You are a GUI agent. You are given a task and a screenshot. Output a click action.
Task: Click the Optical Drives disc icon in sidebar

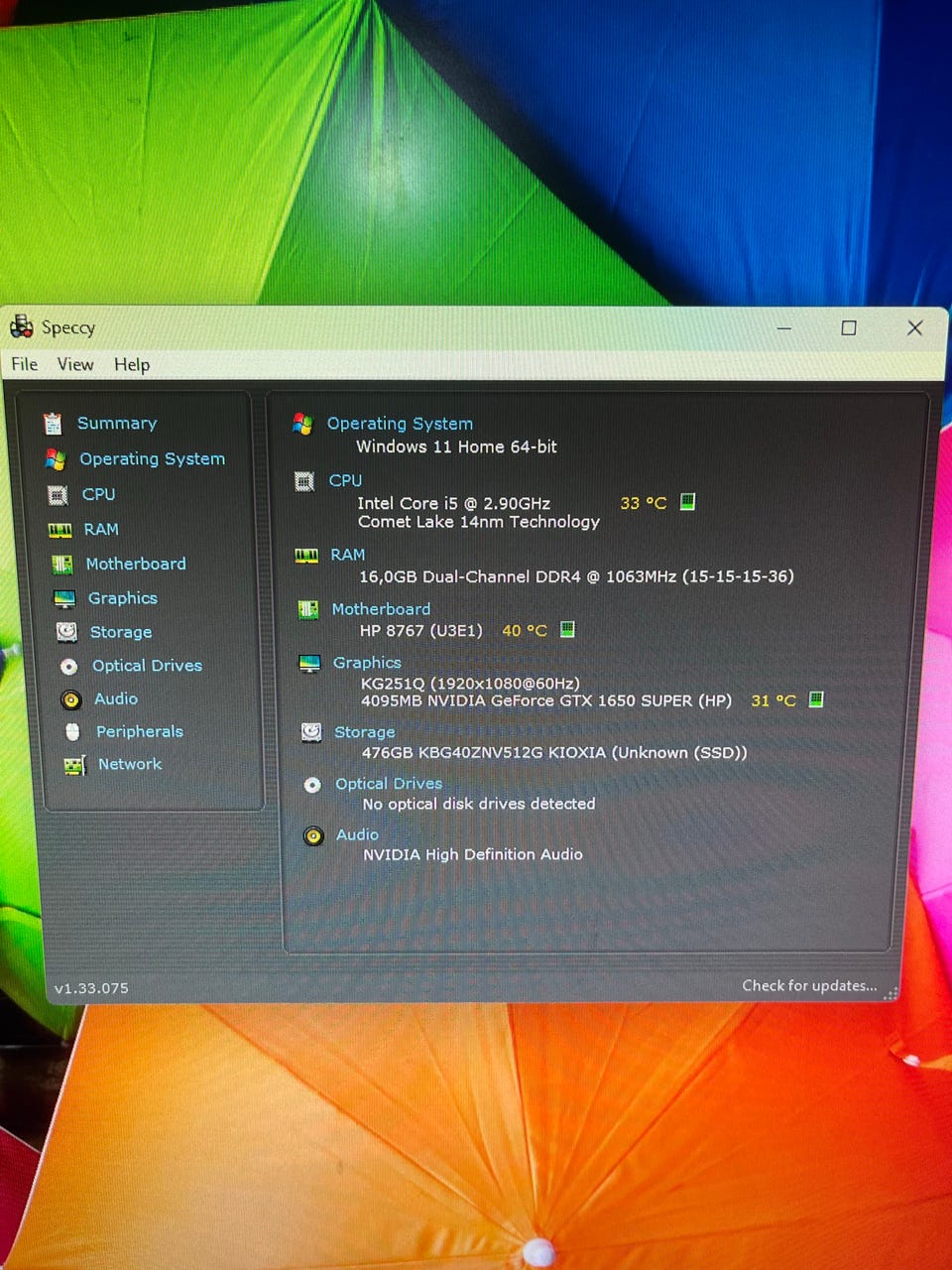[68, 667]
